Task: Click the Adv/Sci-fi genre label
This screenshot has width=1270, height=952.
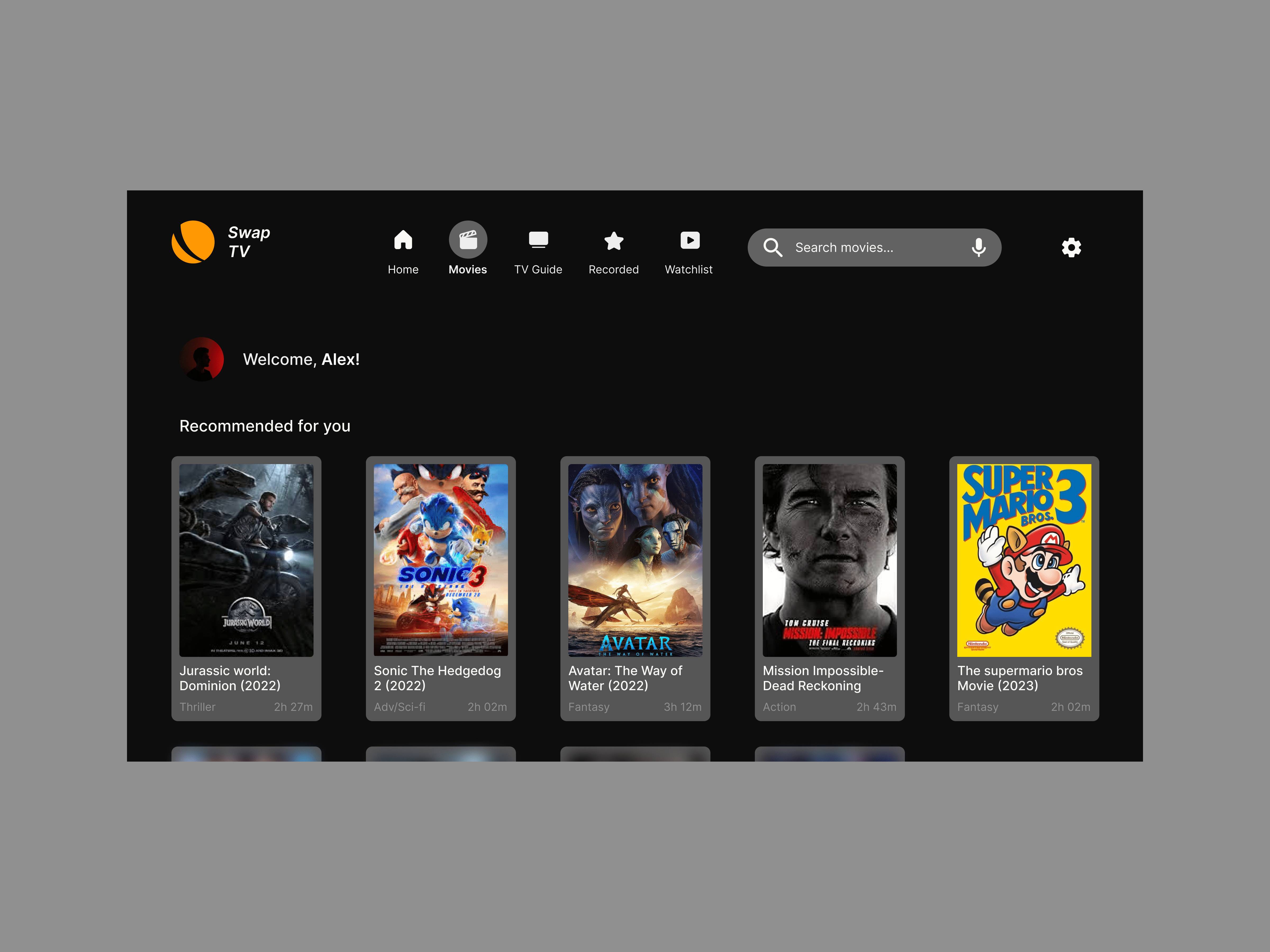Action: [400, 707]
